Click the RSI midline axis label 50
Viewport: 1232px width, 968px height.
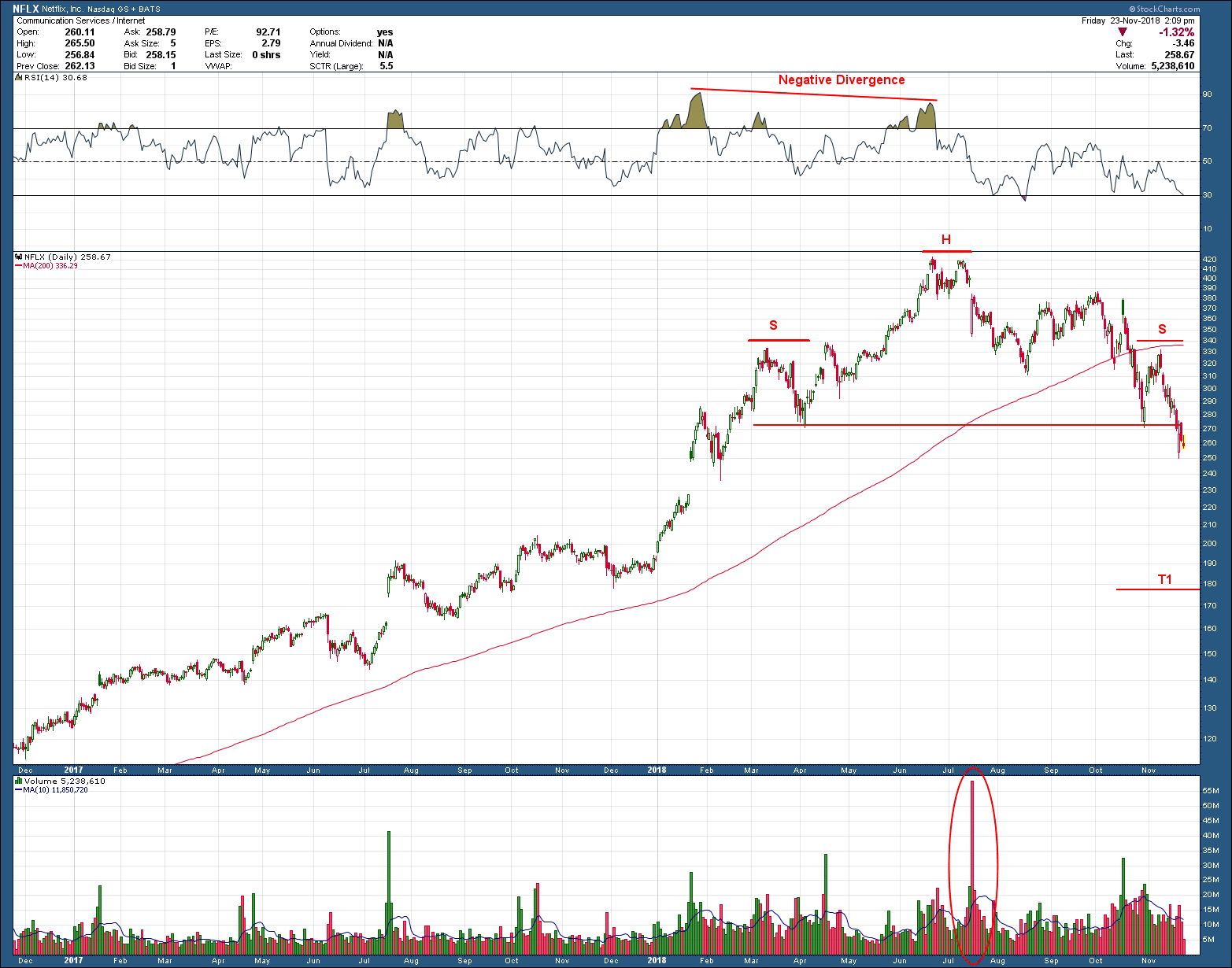1207,161
